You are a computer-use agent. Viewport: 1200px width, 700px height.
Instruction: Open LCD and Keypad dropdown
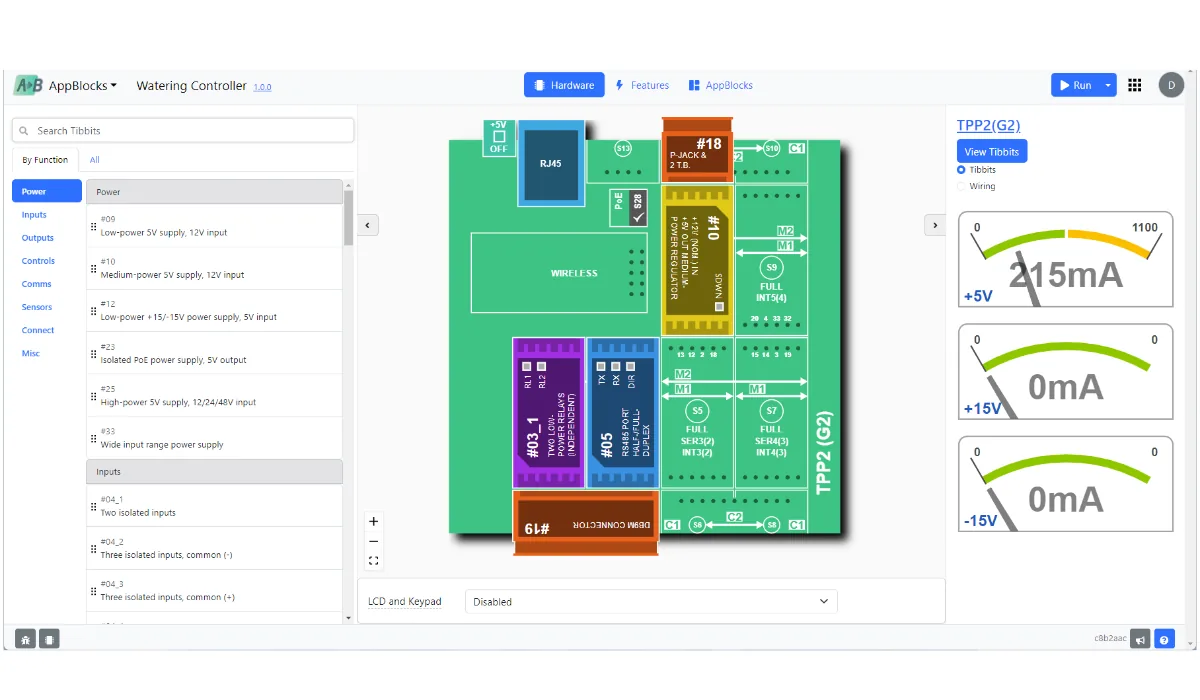pos(651,602)
